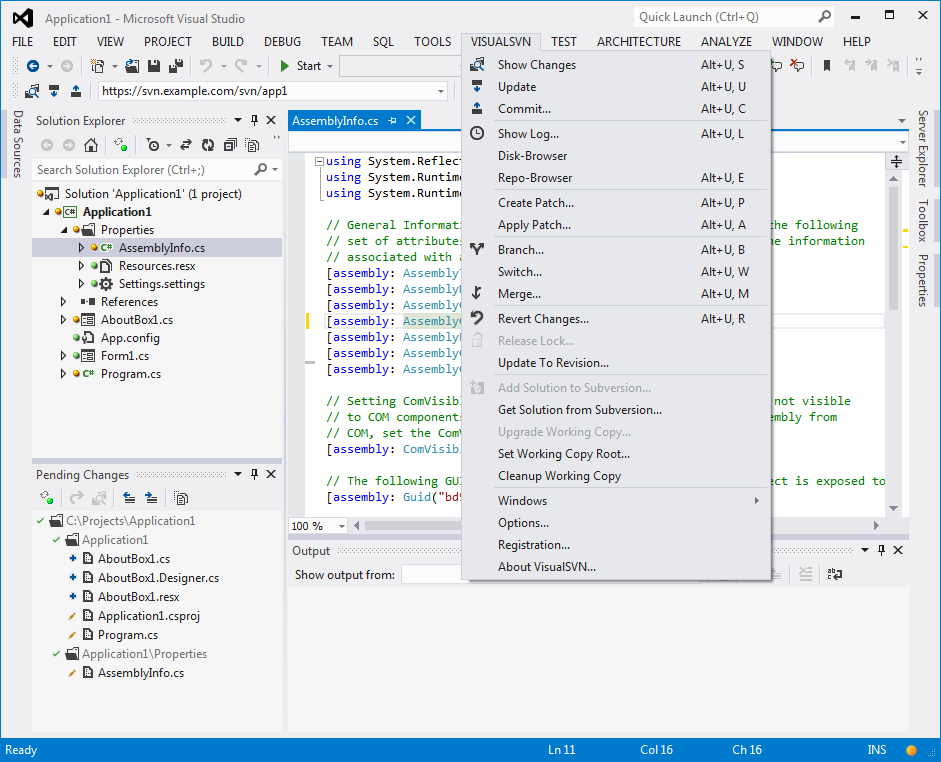Click the Home icon in Solution Explorer
Image resolution: width=941 pixels, height=762 pixels.
[x=91, y=145]
